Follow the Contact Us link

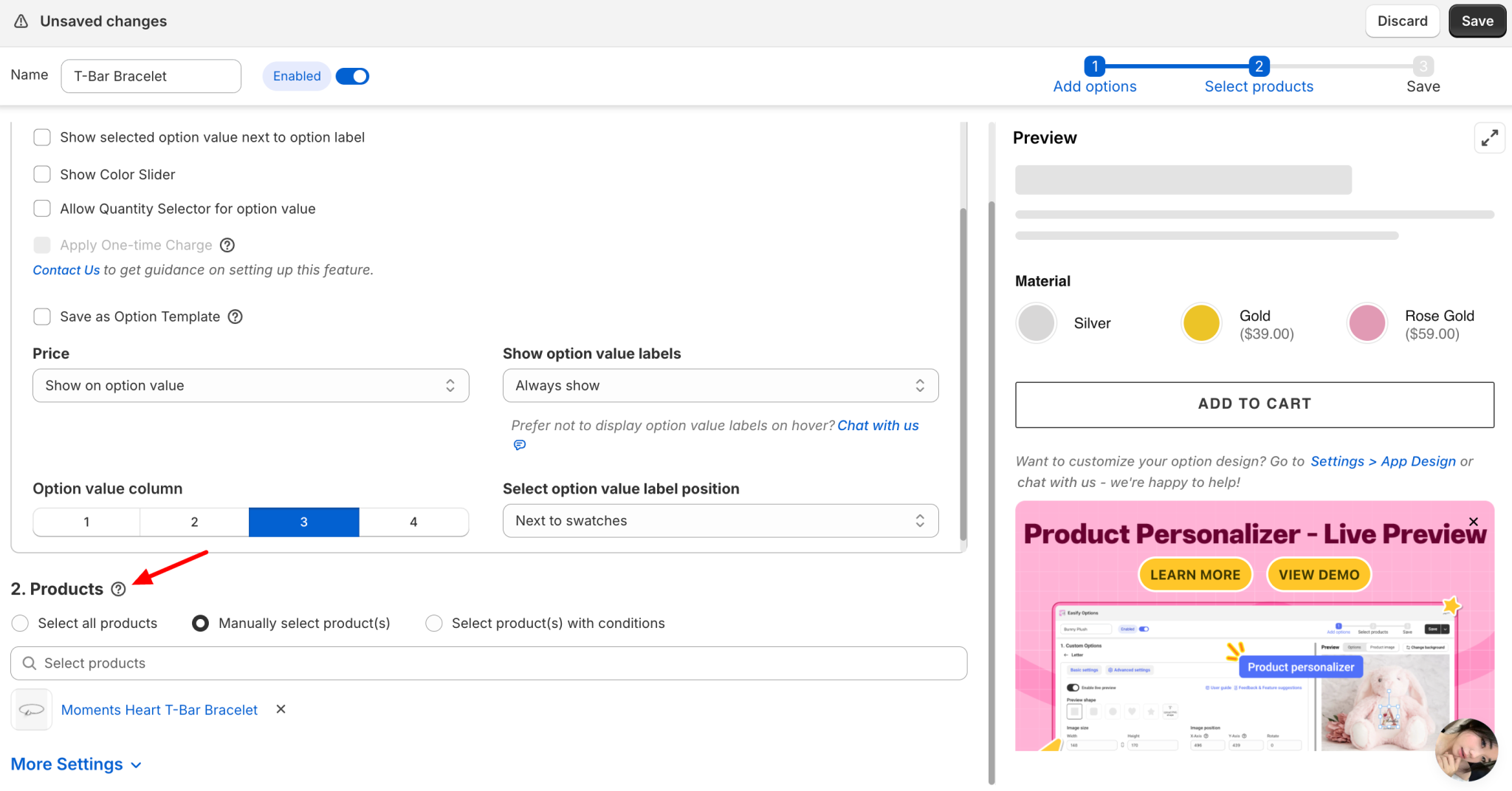tap(66, 269)
